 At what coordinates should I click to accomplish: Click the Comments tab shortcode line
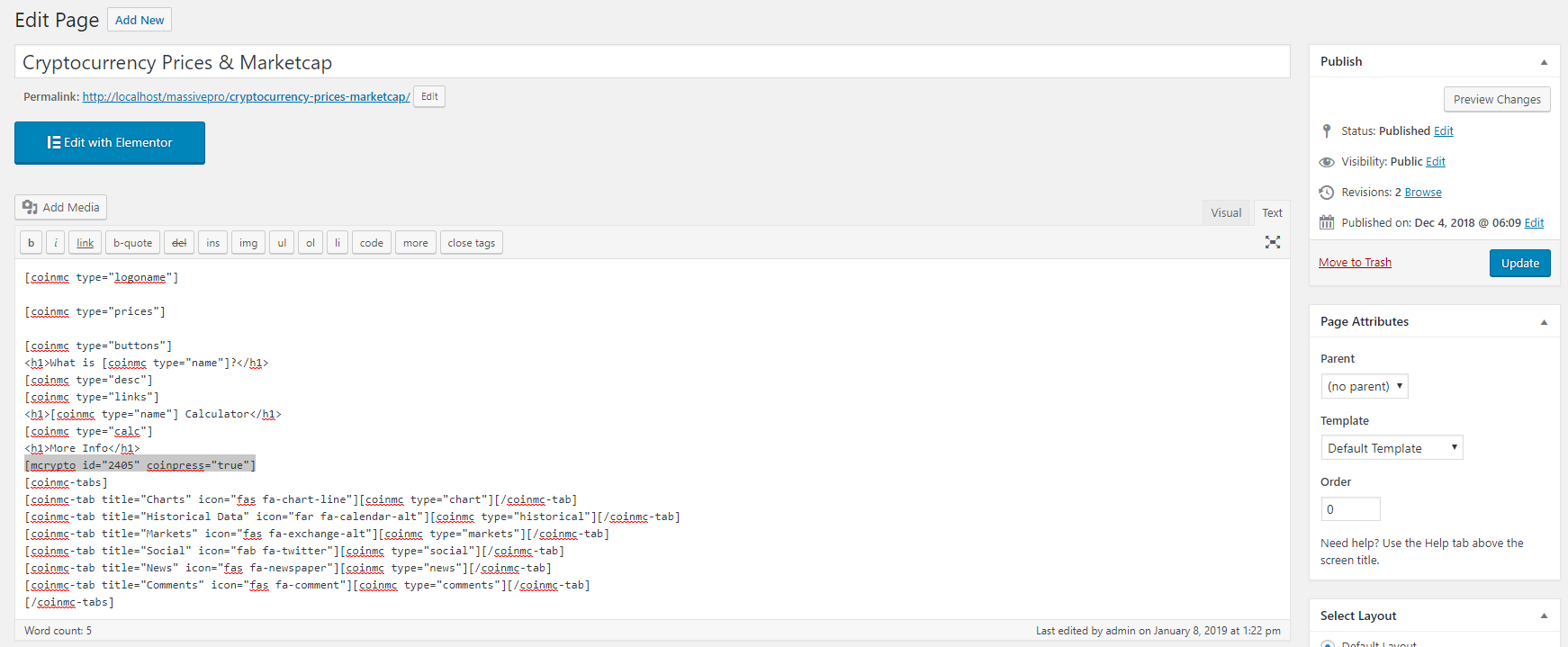(307, 586)
